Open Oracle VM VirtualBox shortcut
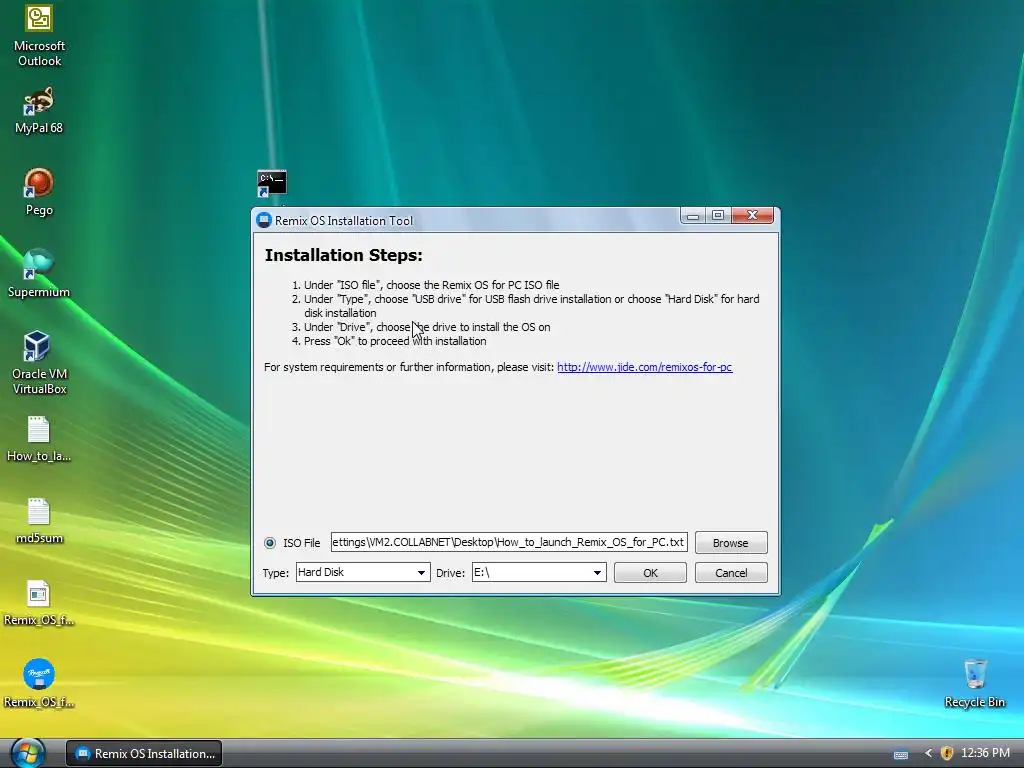The image size is (1024, 768). click(39, 363)
